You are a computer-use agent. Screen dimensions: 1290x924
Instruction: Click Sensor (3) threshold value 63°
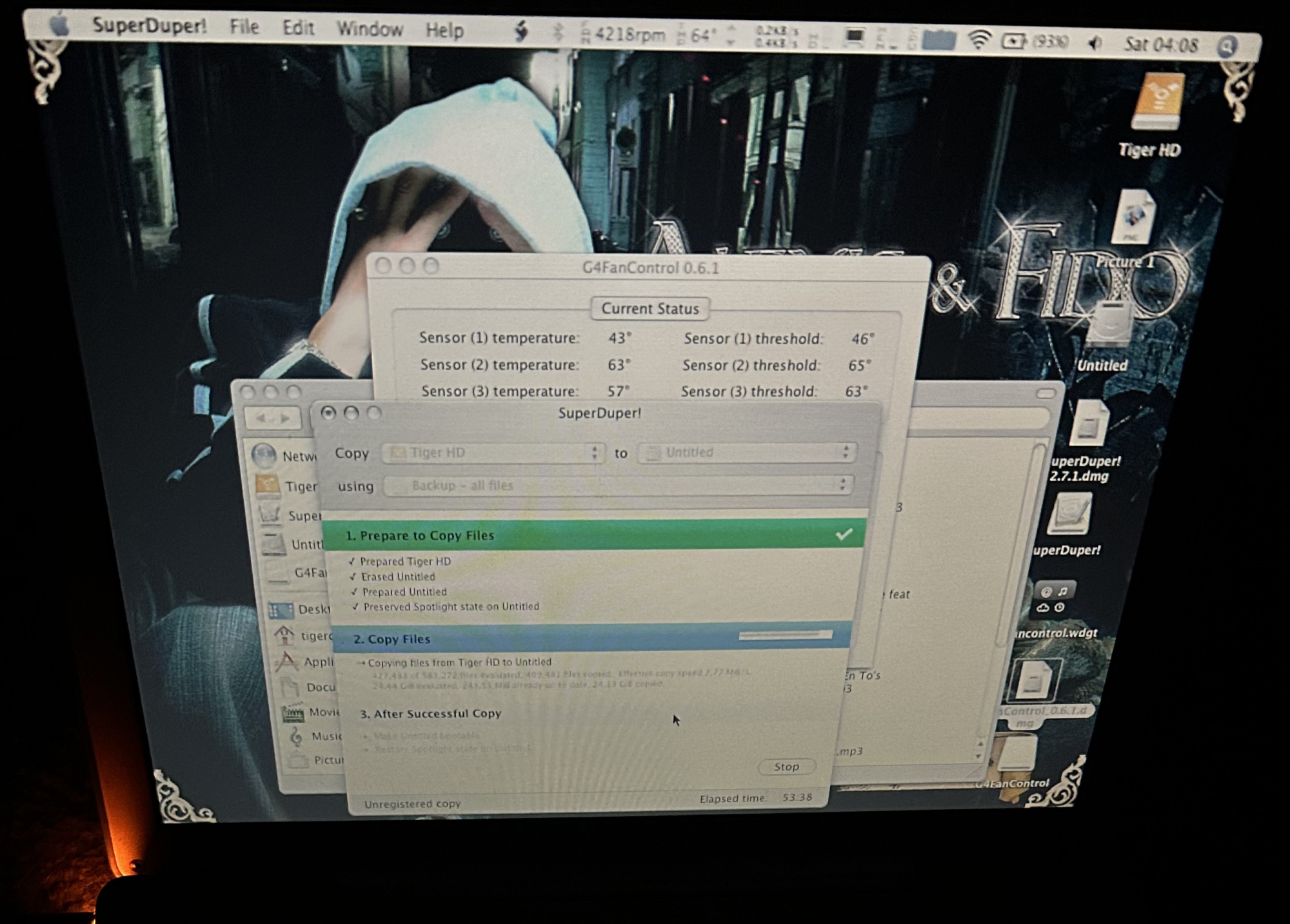[856, 391]
